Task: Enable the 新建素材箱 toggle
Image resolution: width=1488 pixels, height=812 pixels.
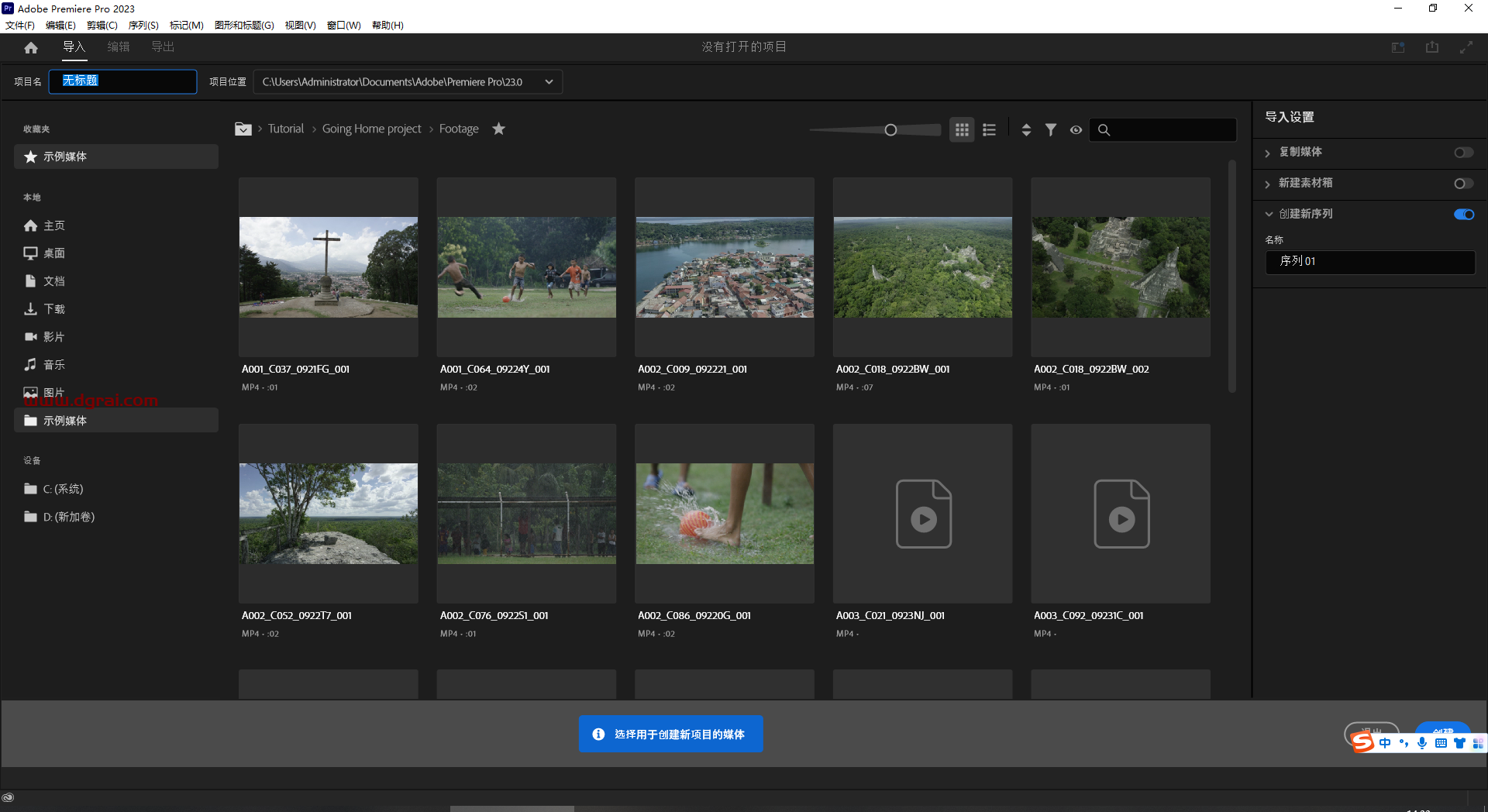Action: (x=1463, y=183)
